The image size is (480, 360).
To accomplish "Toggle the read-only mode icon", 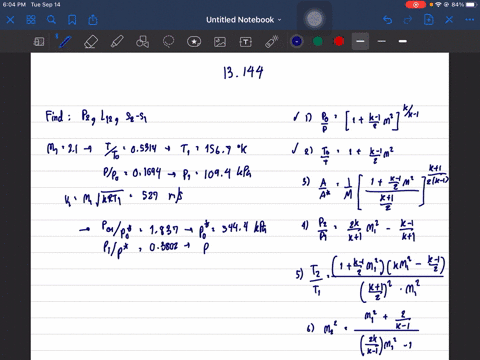I will click(39, 42).
